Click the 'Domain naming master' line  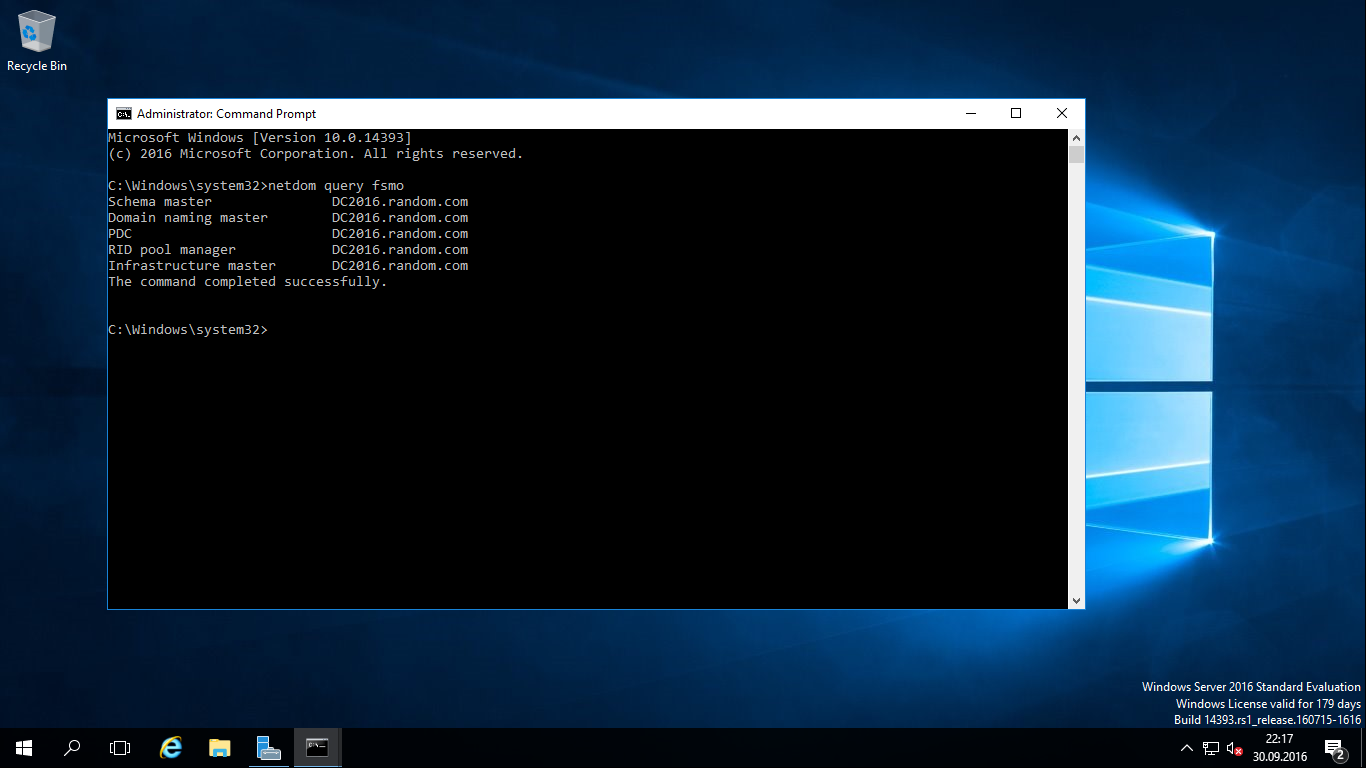pyautogui.click(x=288, y=218)
